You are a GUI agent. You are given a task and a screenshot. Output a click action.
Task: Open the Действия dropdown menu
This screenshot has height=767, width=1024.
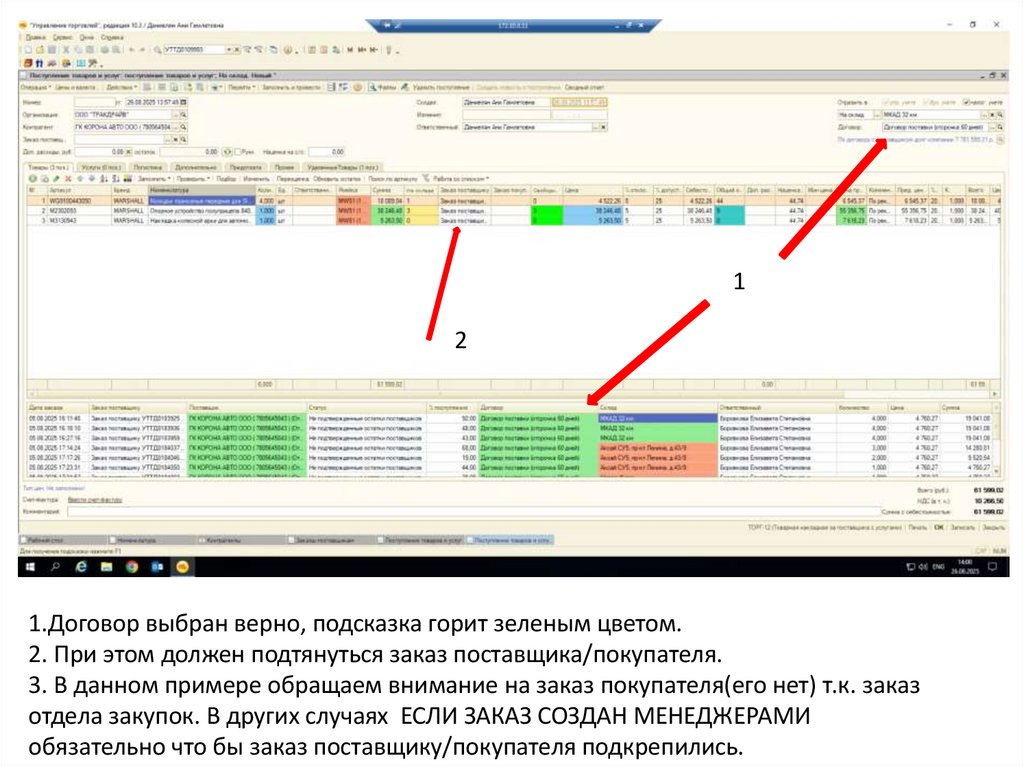(121, 88)
